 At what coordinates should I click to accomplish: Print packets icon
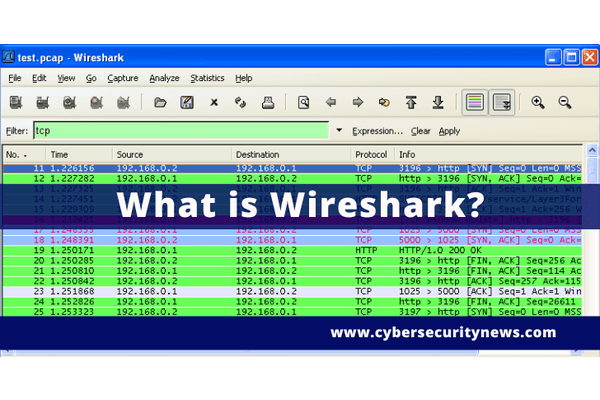(268, 102)
